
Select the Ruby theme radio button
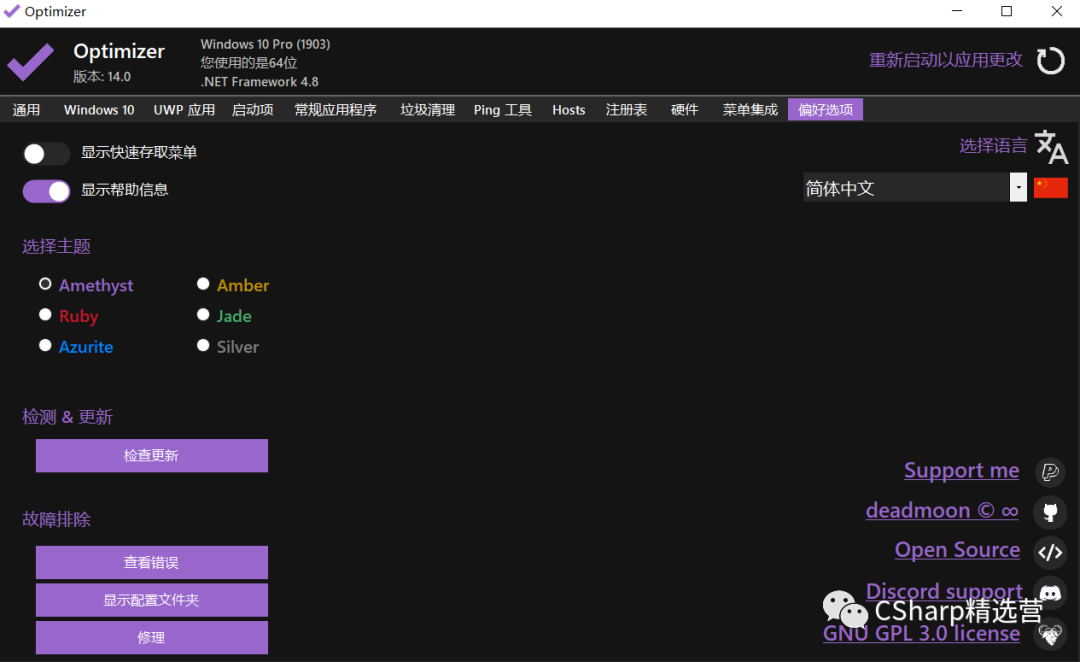[x=45, y=315]
